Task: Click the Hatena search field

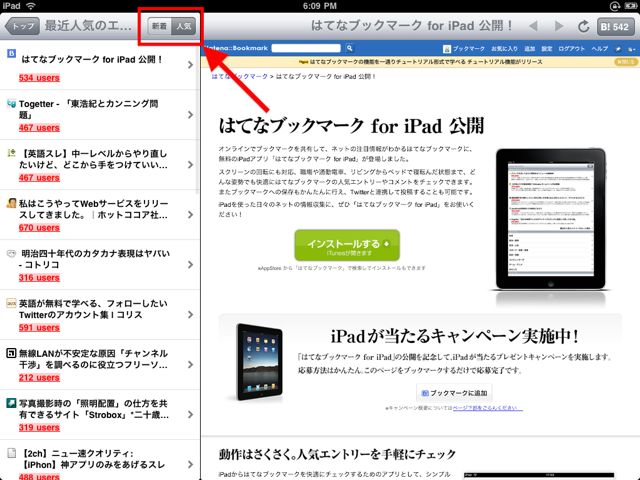Action: (306, 48)
